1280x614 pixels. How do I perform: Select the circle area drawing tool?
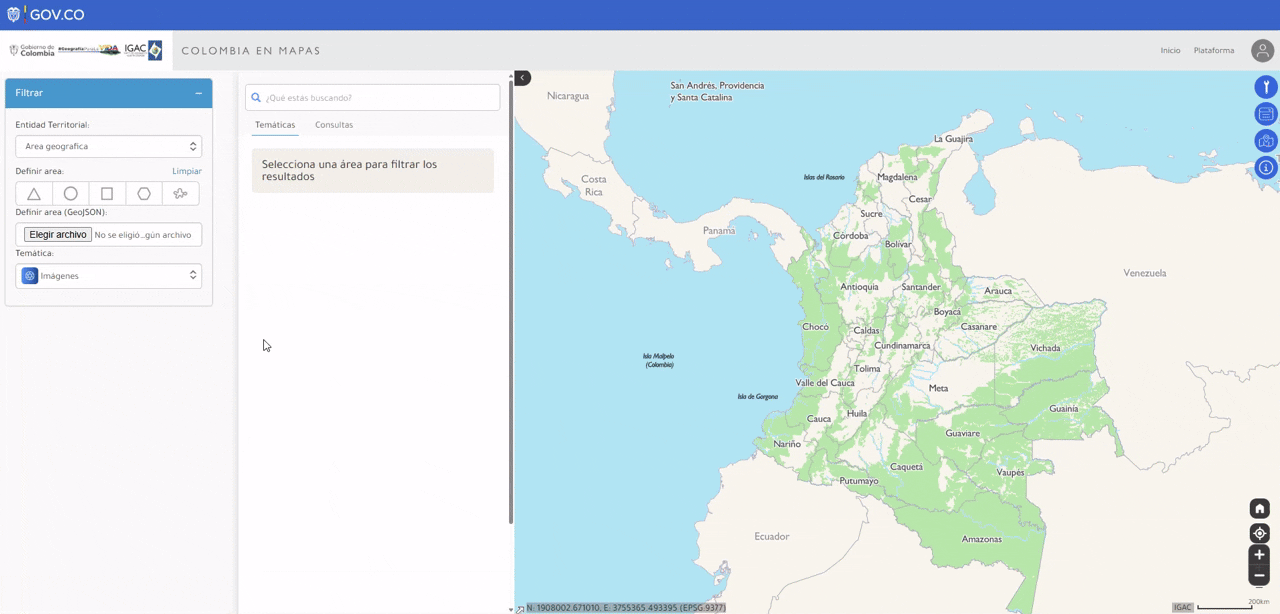click(x=71, y=194)
